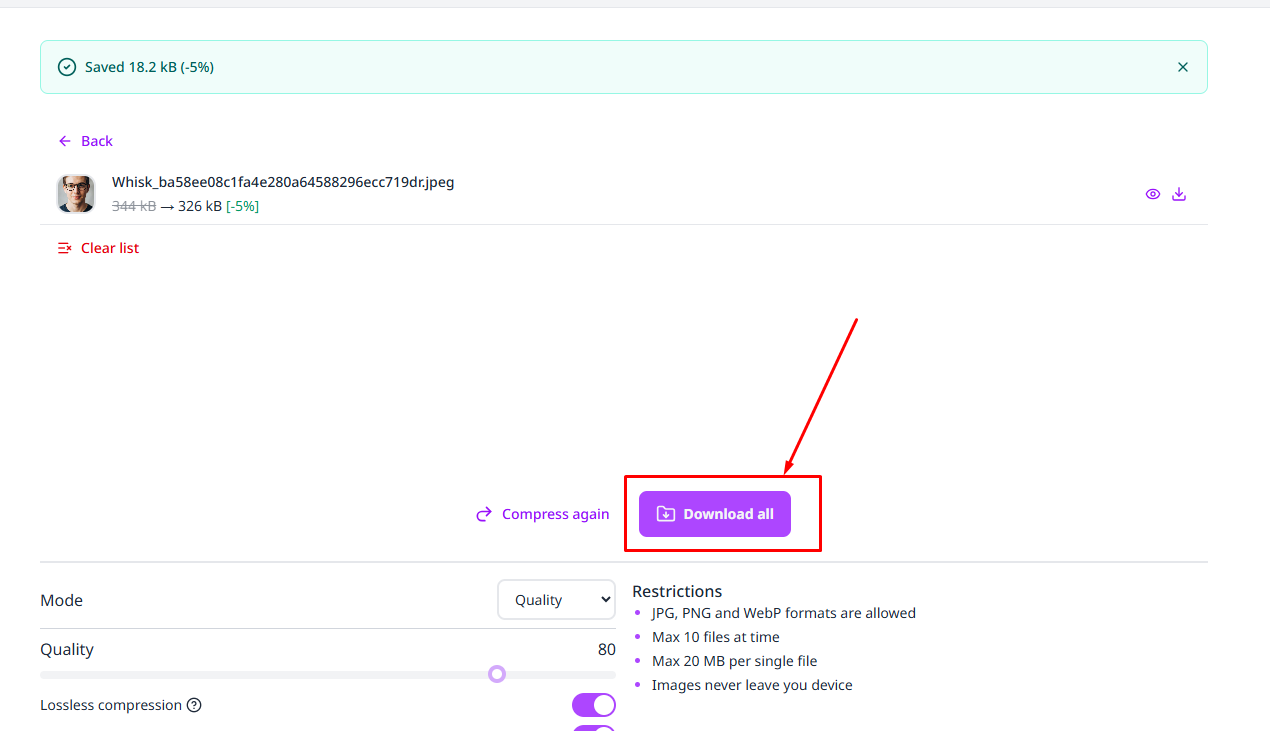This screenshot has height=731, width=1270.
Task: Click the left arrow icon beside Back
Action: pyautogui.click(x=65, y=141)
